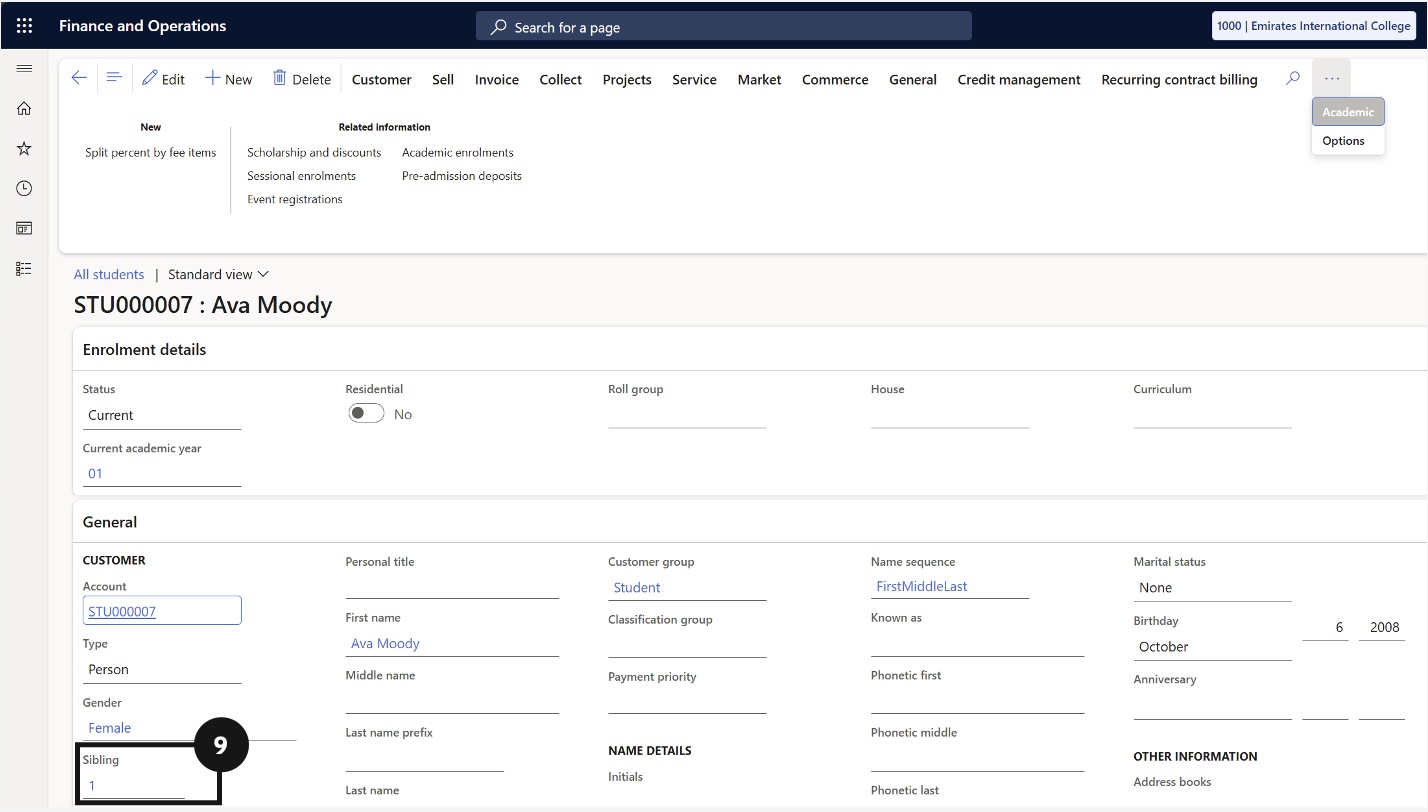Click the Roll group field
Image resolution: width=1428 pixels, height=812 pixels.
(x=687, y=415)
